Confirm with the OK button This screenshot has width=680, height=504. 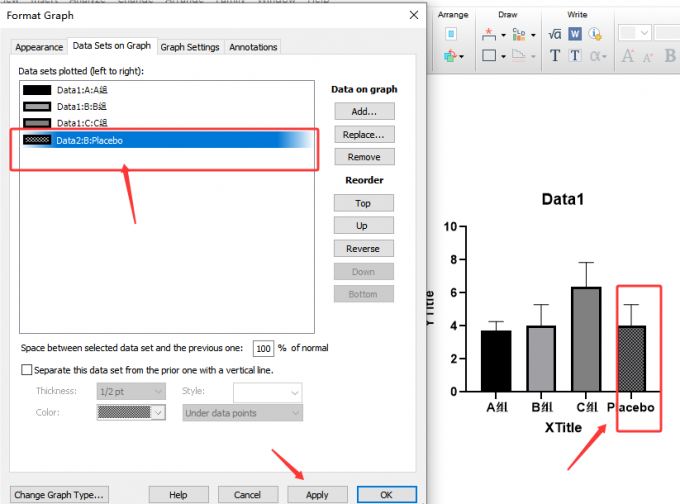(386, 495)
